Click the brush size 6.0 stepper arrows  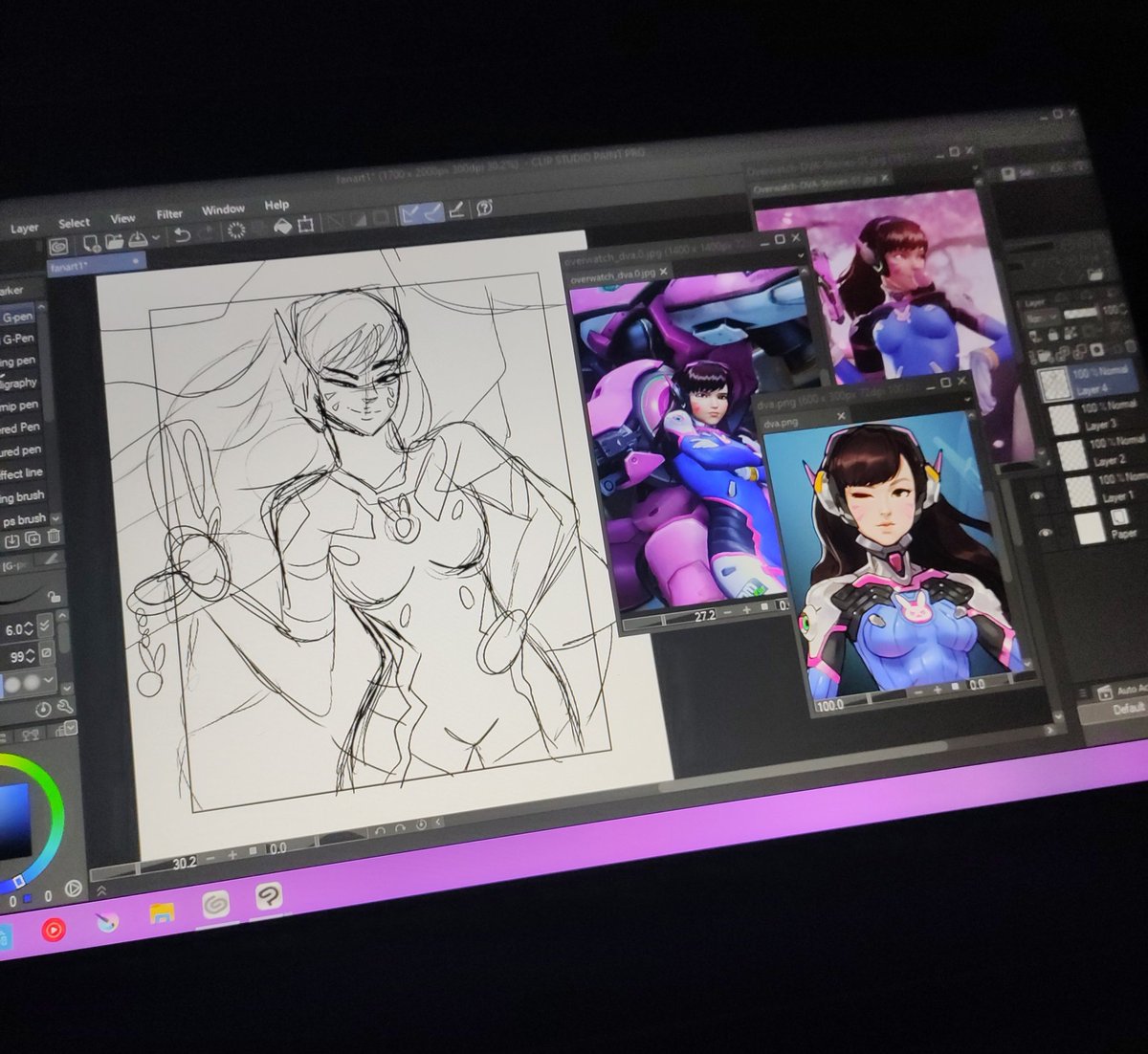tap(30, 629)
